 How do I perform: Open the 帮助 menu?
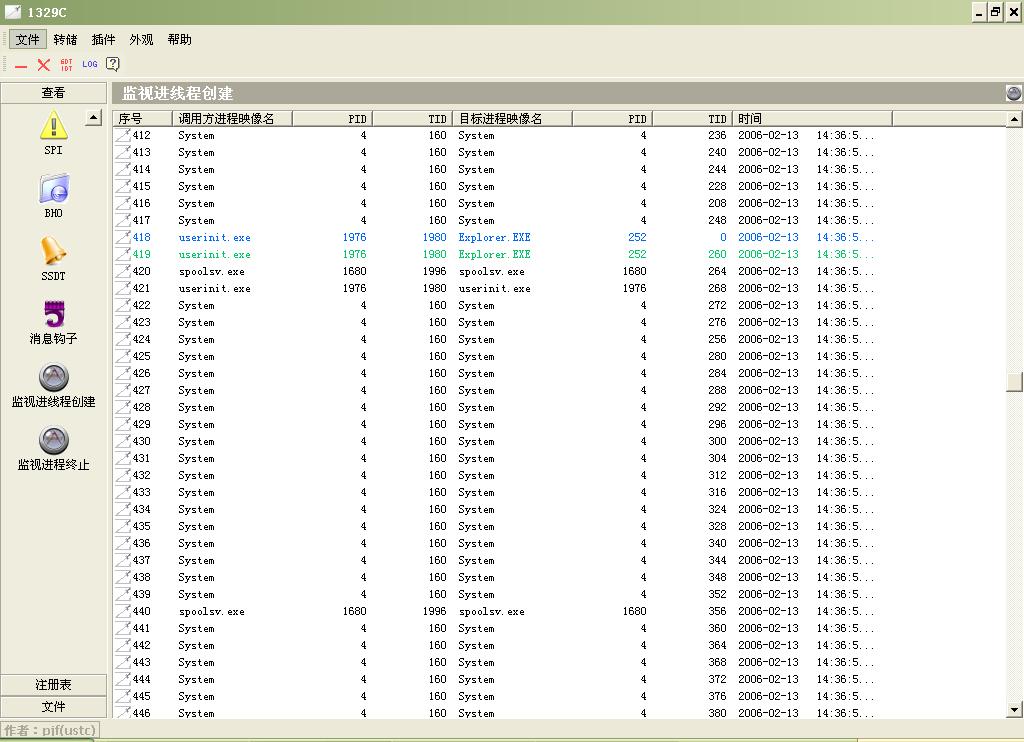point(180,40)
